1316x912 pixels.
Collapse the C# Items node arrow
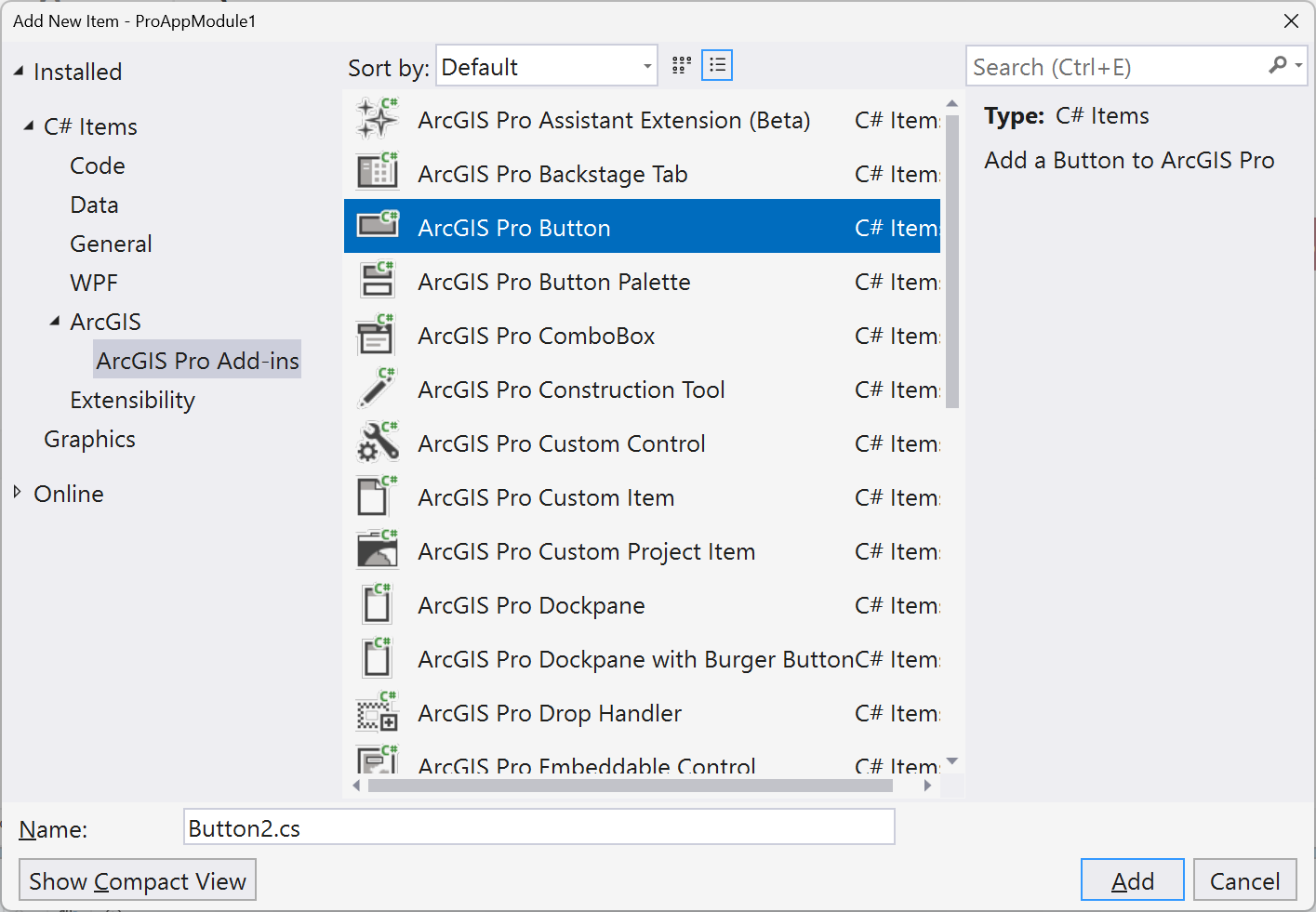click(x=29, y=126)
